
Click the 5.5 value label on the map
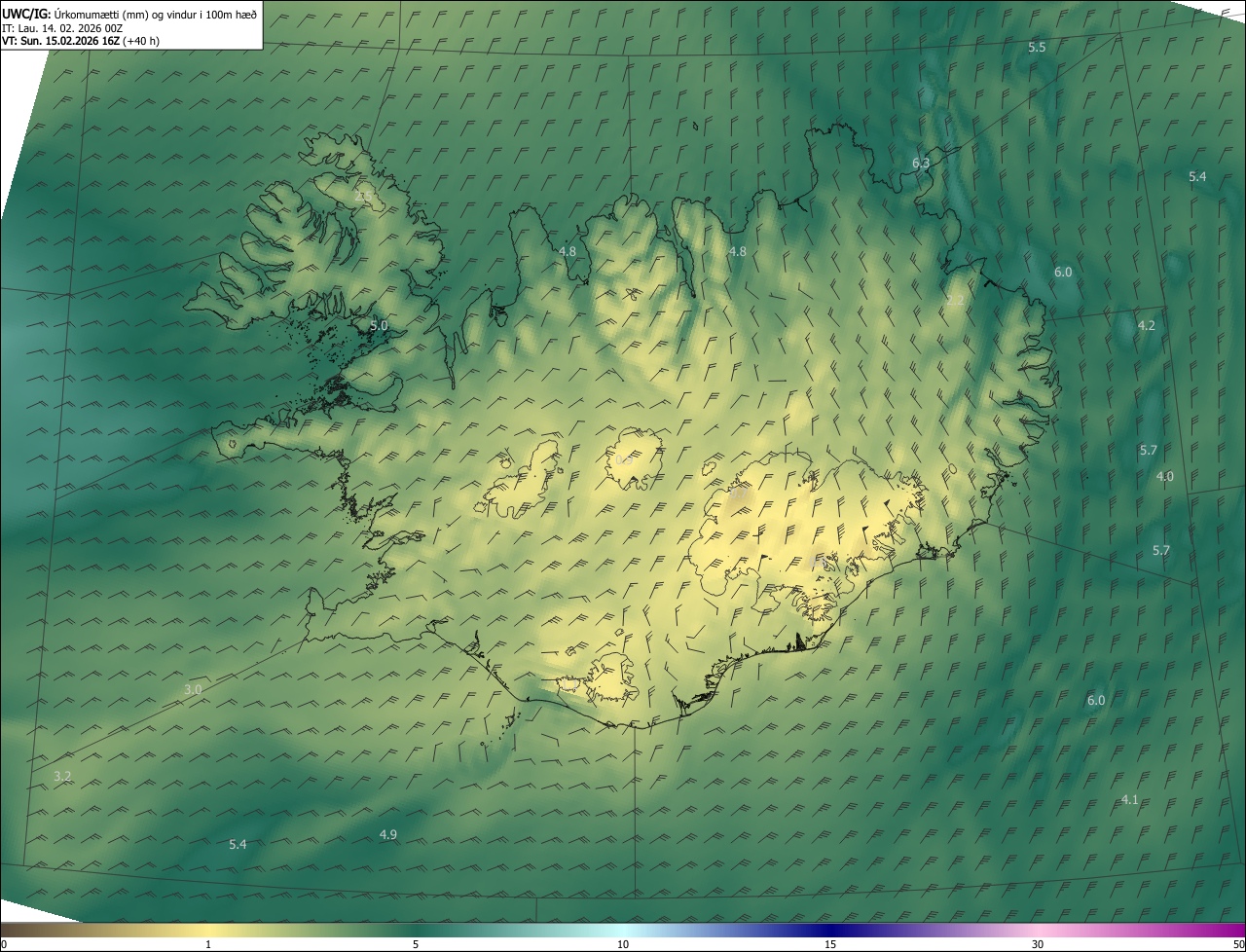click(1037, 48)
